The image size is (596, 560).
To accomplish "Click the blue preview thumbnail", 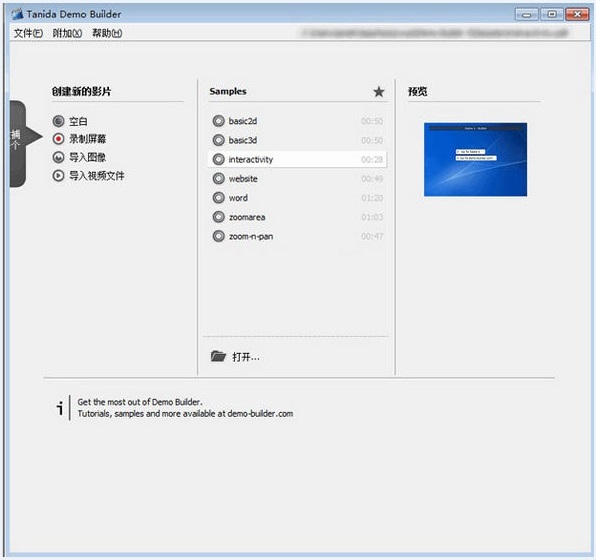I will (476, 160).
